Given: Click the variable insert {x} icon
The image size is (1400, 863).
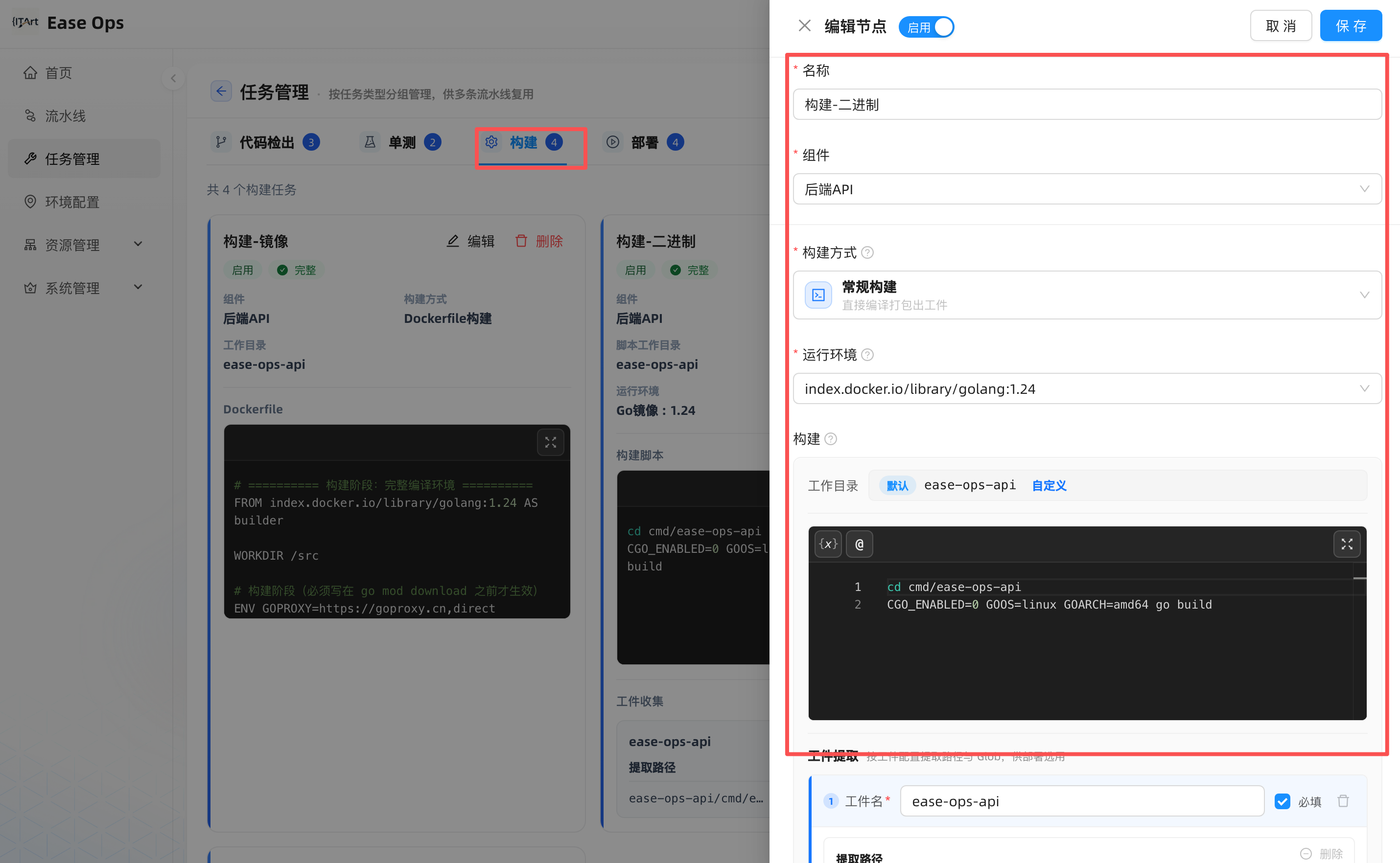Looking at the screenshot, I should point(827,544).
